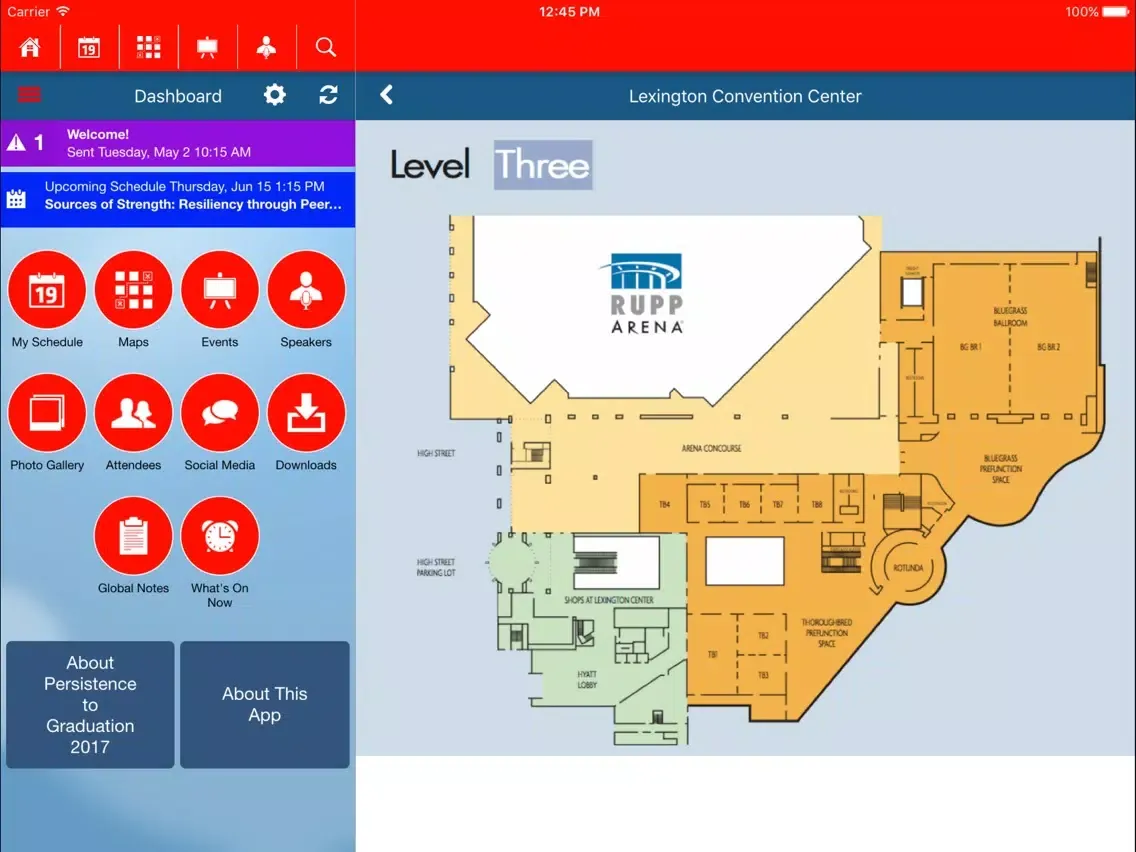Tap Bluegrass Prefunction Space on map
The height and width of the screenshot is (852, 1136).
[x=1001, y=469]
